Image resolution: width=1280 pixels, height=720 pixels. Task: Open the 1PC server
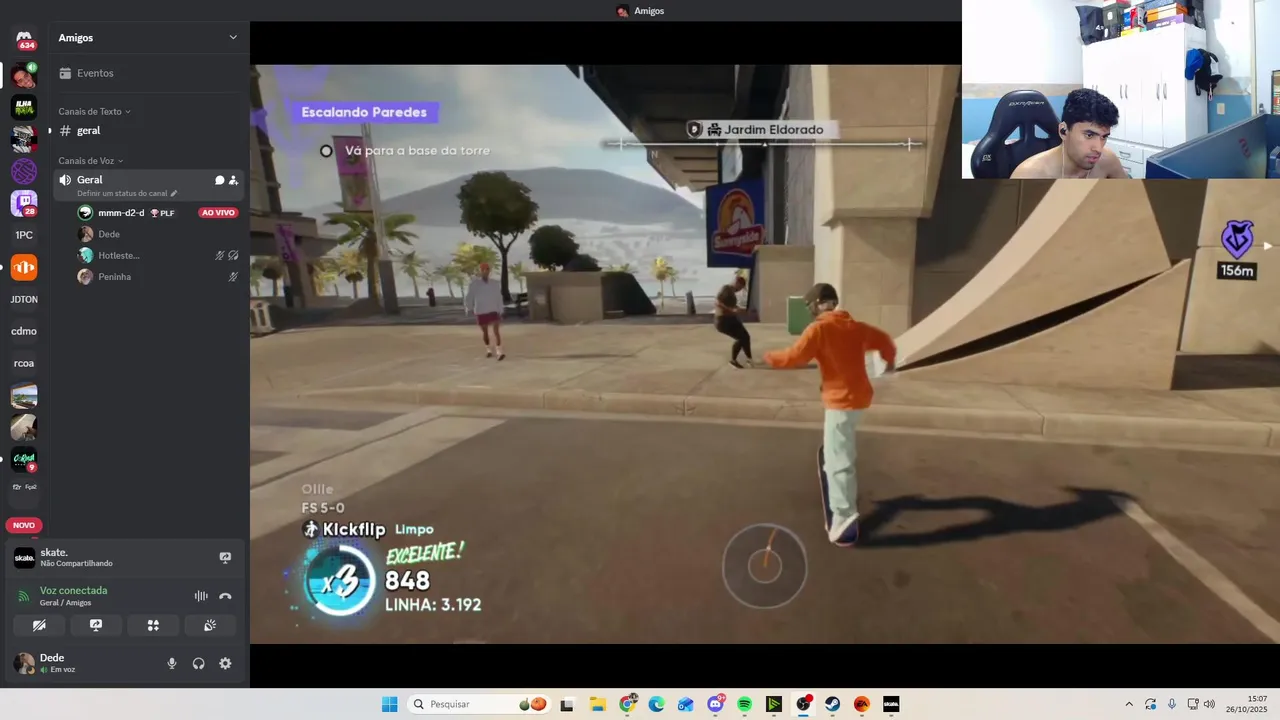point(24,235)
